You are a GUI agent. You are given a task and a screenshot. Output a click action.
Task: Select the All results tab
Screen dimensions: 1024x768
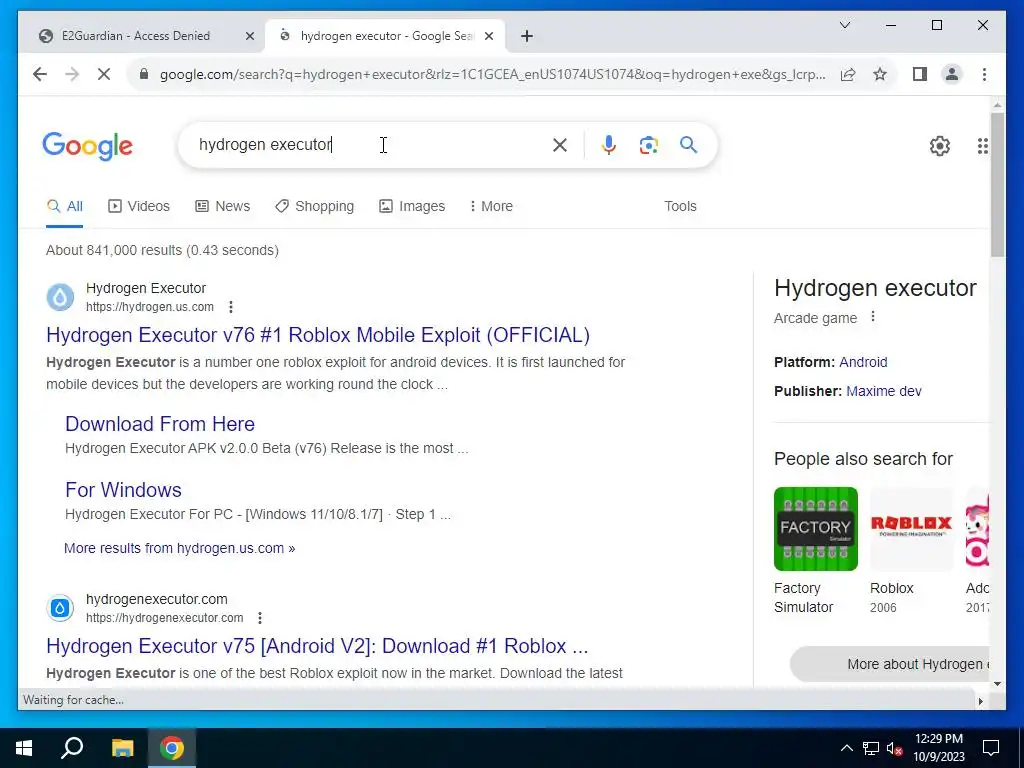click(x=65, y=206)
